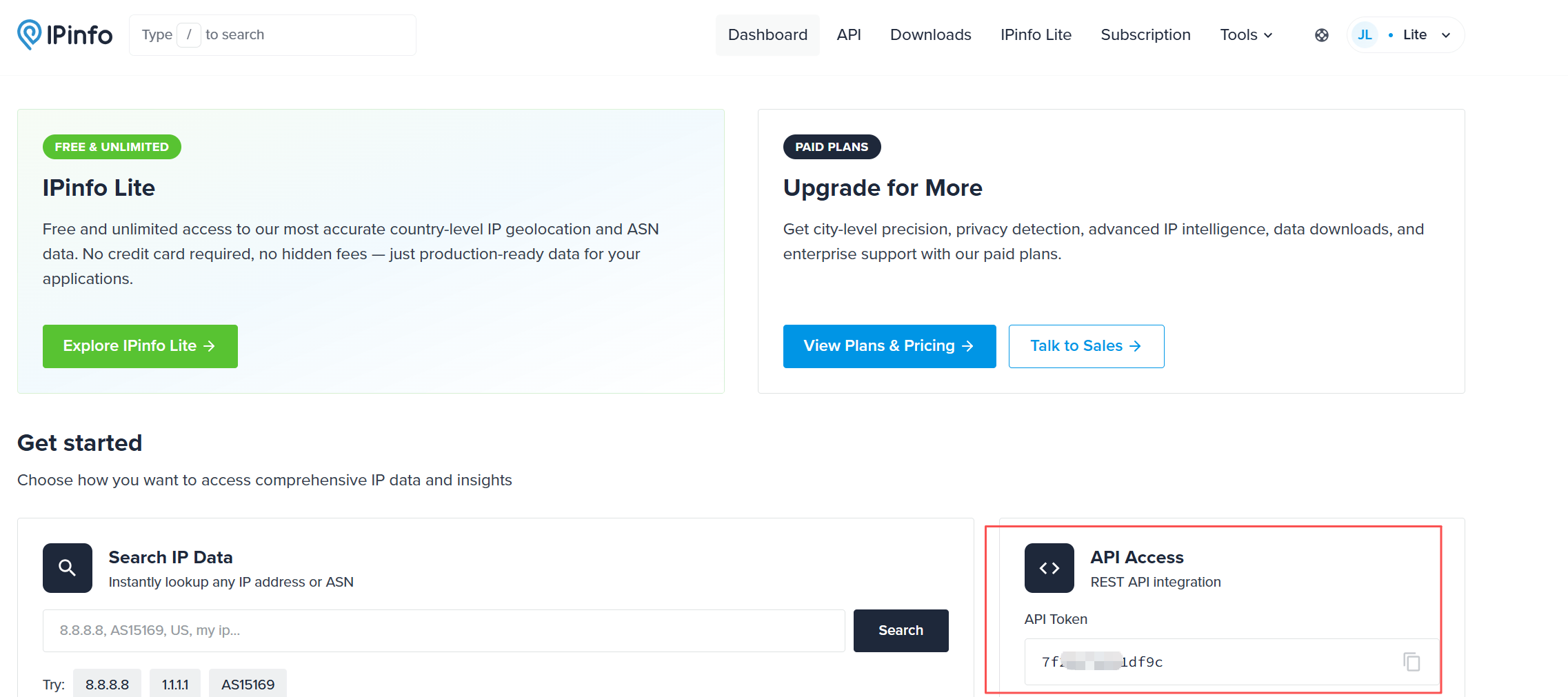Copy the API token with copy icon

click(x=1411, y=662)
